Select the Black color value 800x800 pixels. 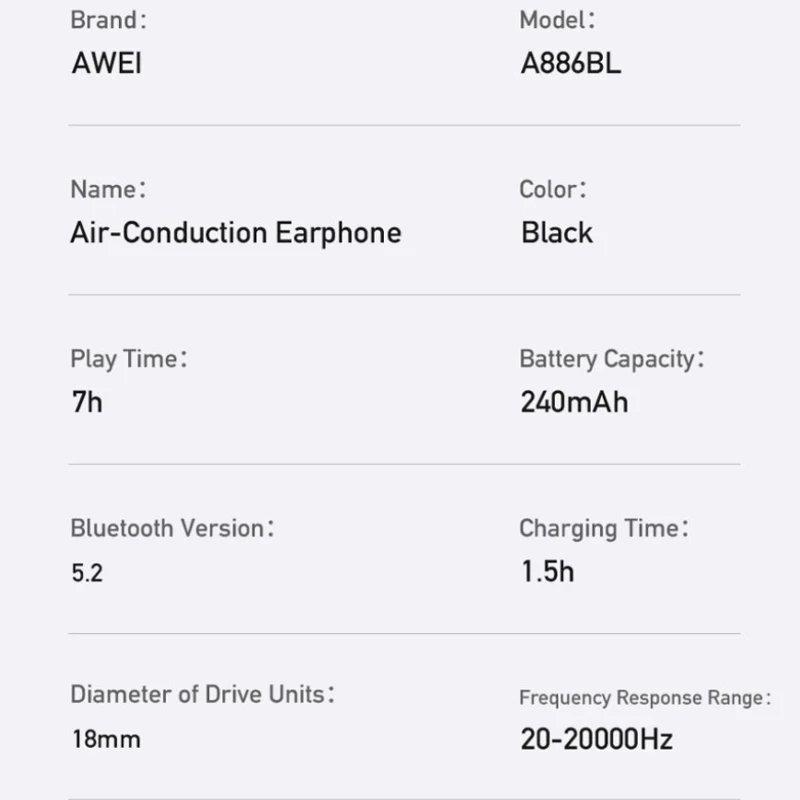557,233
